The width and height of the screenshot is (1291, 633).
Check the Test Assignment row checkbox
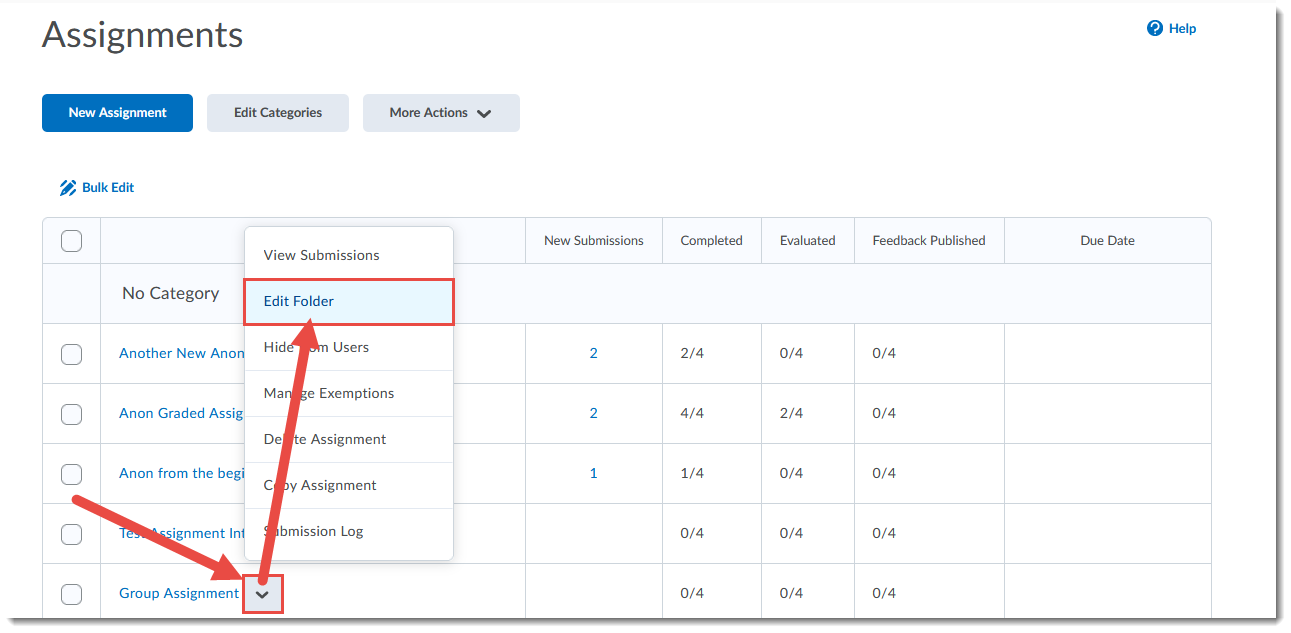(x=71, y=534)
